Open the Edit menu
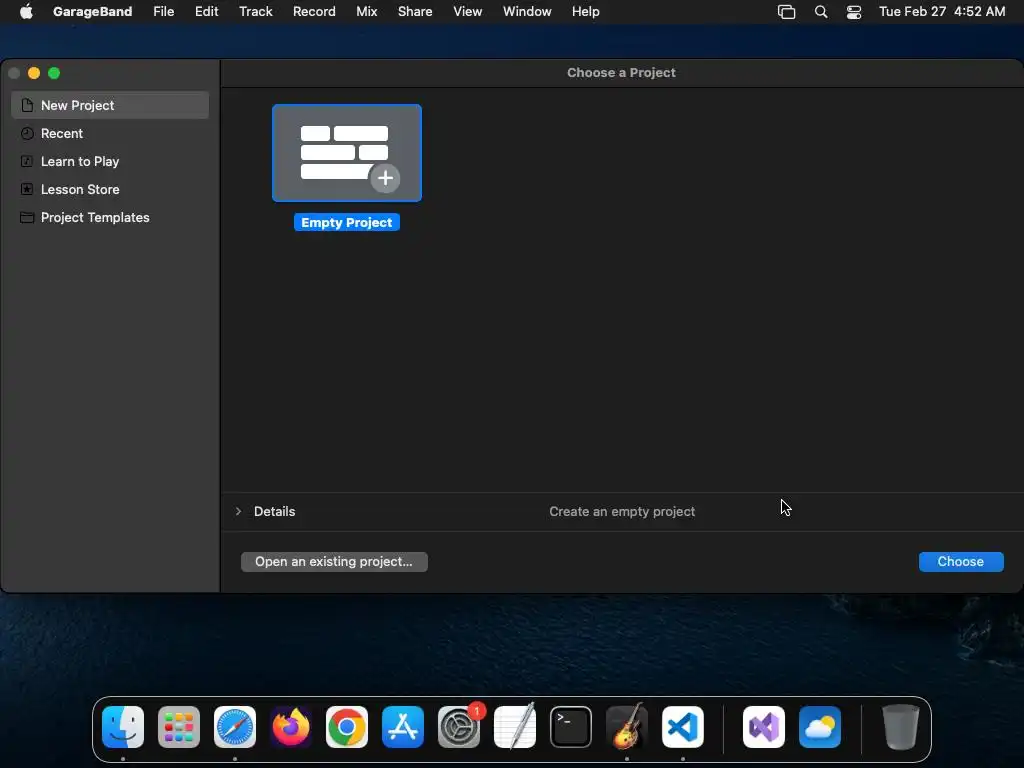 (206, 12)
